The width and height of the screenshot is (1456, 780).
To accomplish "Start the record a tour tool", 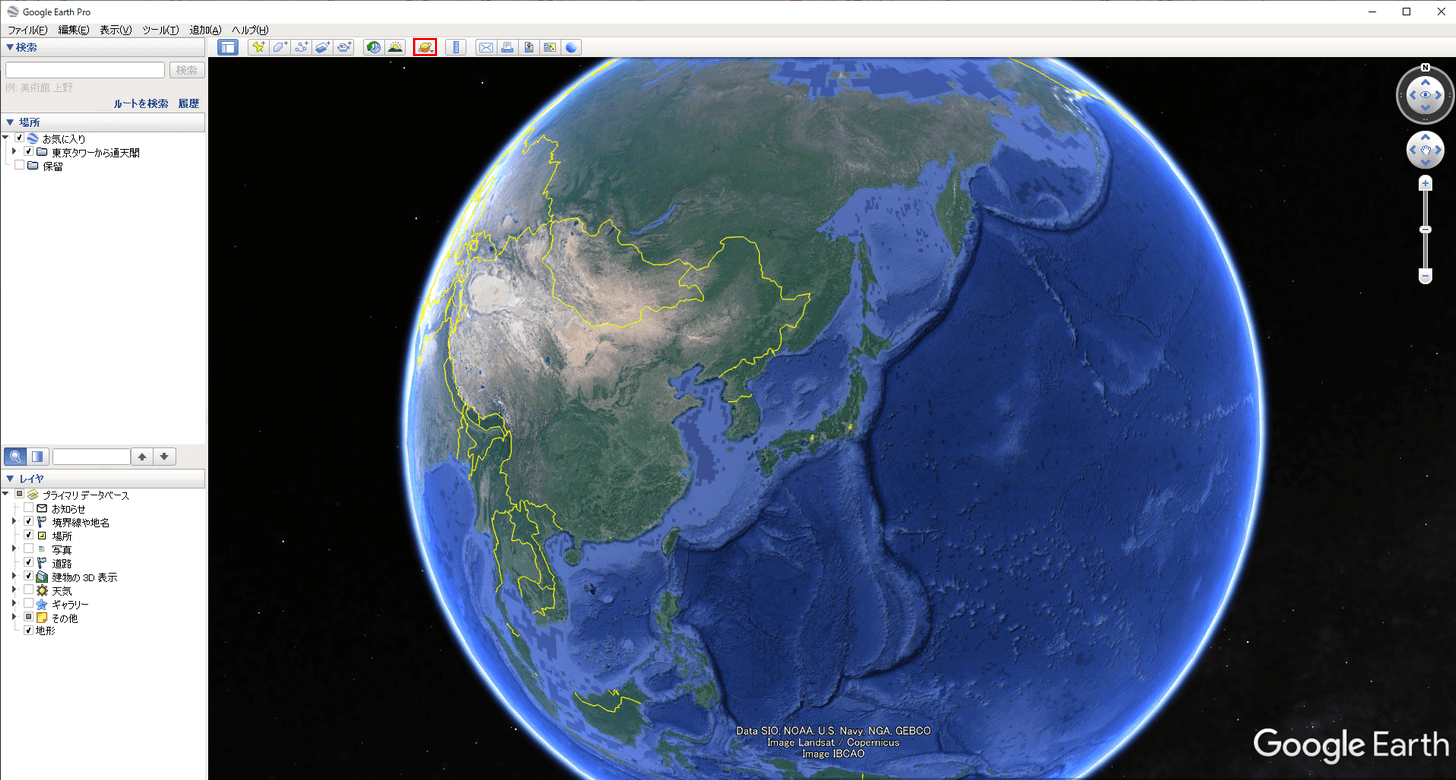I will coord(344,46).
